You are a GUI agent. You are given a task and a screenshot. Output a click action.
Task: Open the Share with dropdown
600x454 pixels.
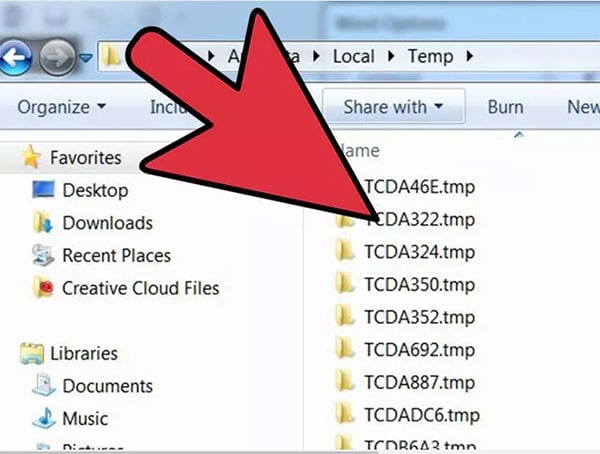coord(393,106)
